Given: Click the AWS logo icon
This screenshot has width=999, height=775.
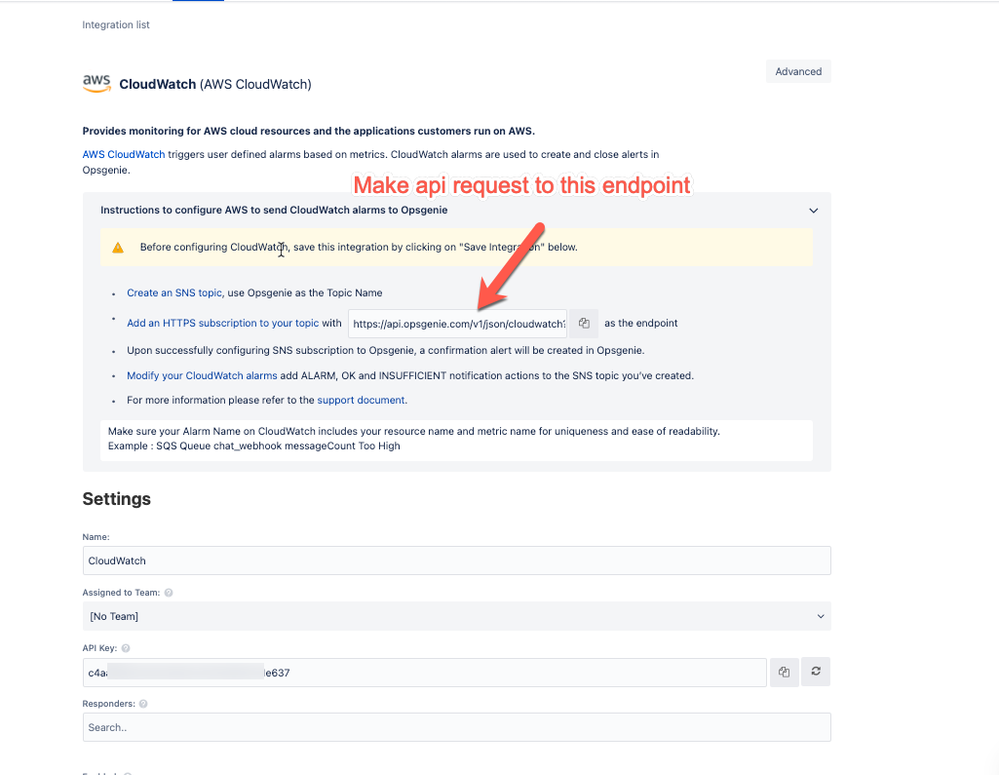Looking at the screenshot, I should (97, 83).
